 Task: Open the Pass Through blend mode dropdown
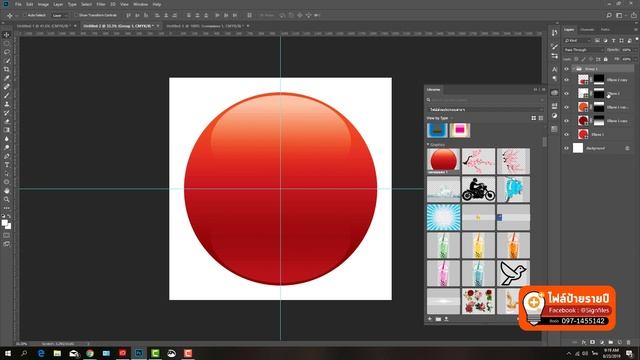[x=583, y=50]
